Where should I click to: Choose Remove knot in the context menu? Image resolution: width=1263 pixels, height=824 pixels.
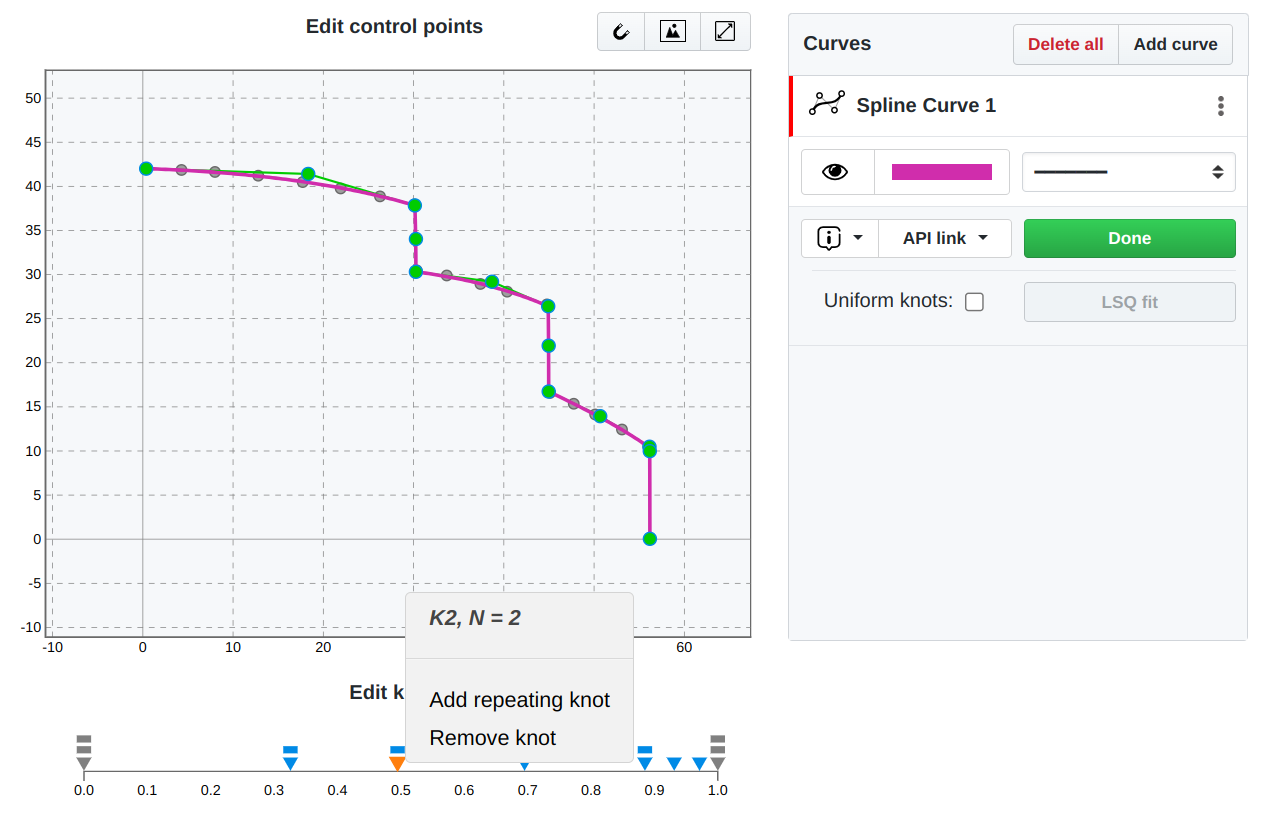[491, 738]
